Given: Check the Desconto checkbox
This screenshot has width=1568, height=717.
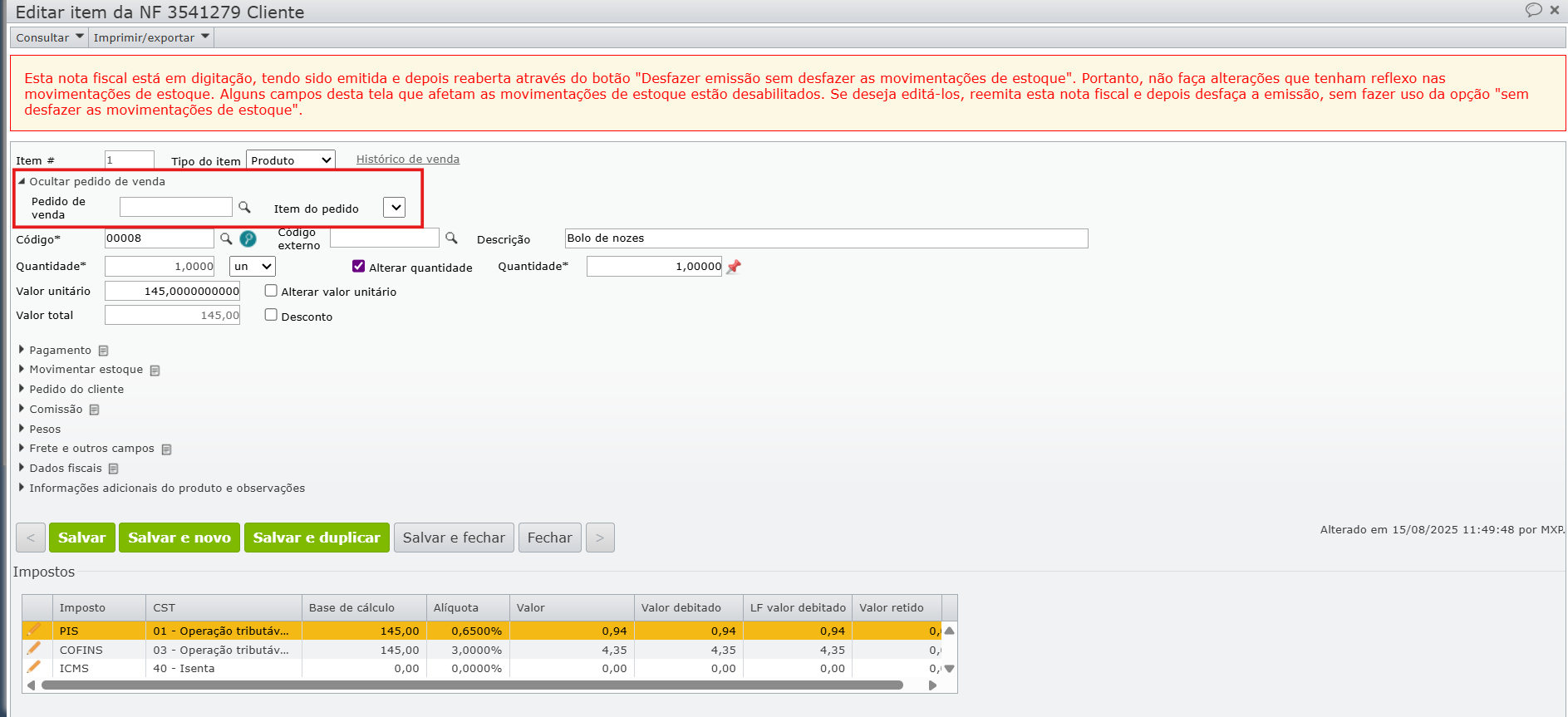Looking at the screenshot, I should 271,315.
